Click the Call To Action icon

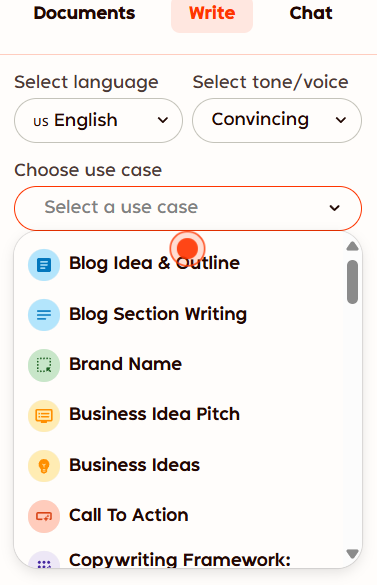[x=44, y=516]
